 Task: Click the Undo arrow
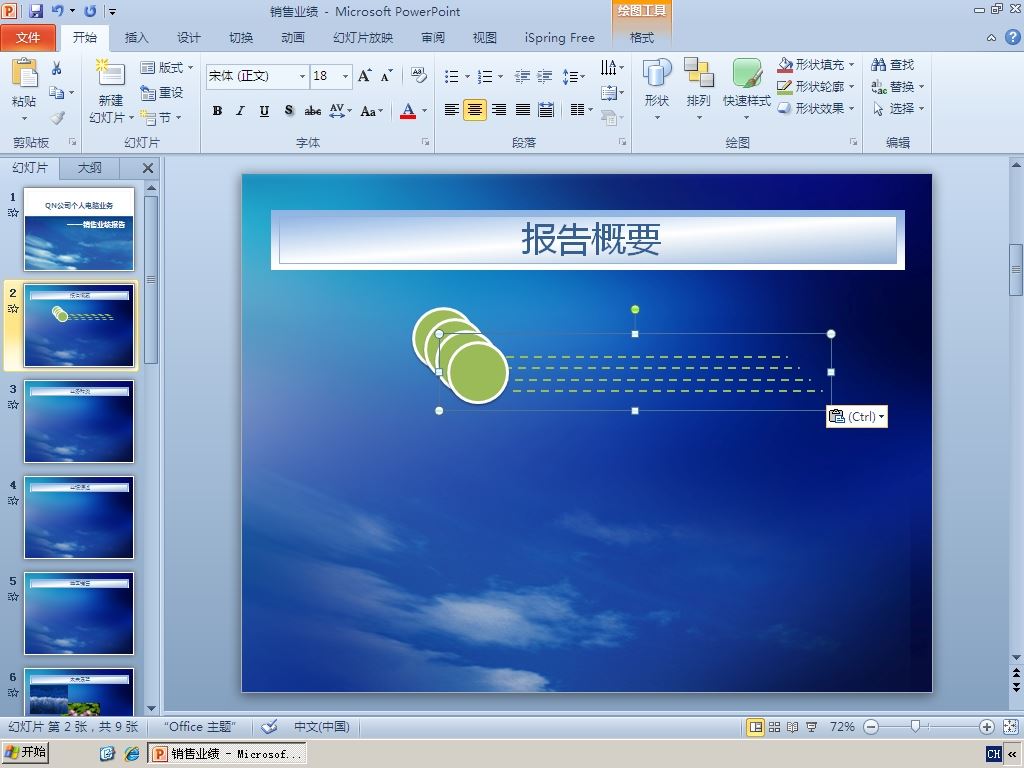[x=57, y=10]
